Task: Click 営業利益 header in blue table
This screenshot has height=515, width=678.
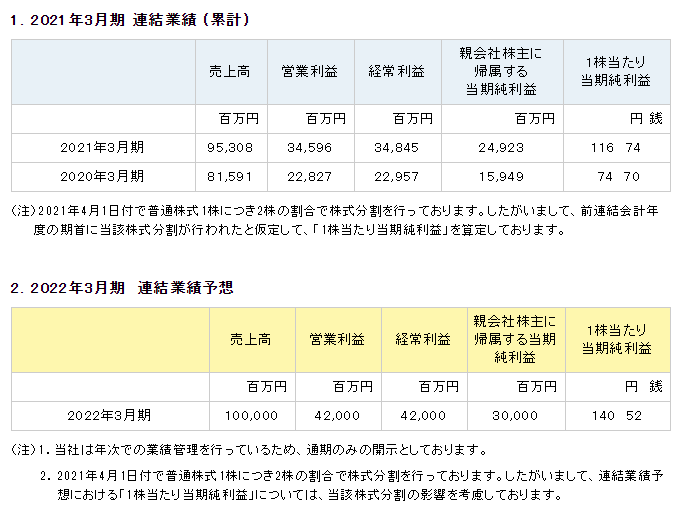Action: click(310, 71)
